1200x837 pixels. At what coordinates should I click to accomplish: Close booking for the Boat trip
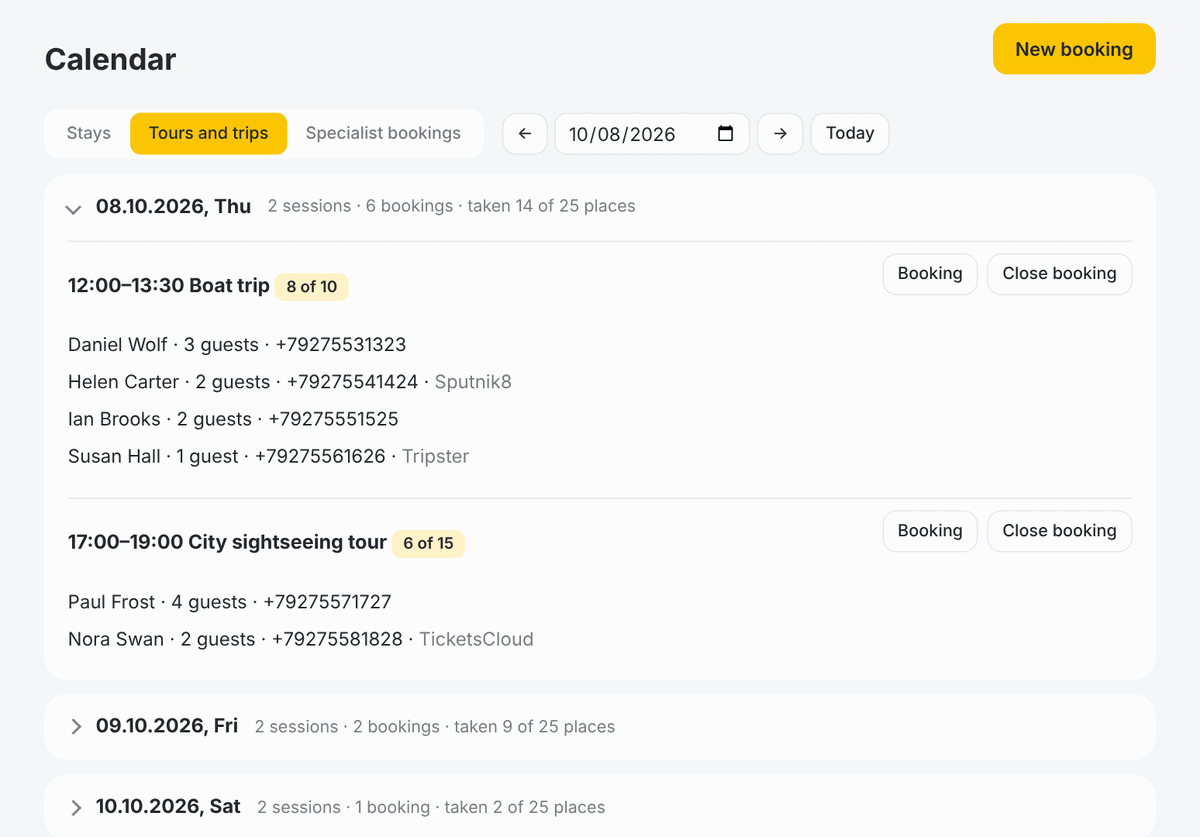tap(1059, 274)
